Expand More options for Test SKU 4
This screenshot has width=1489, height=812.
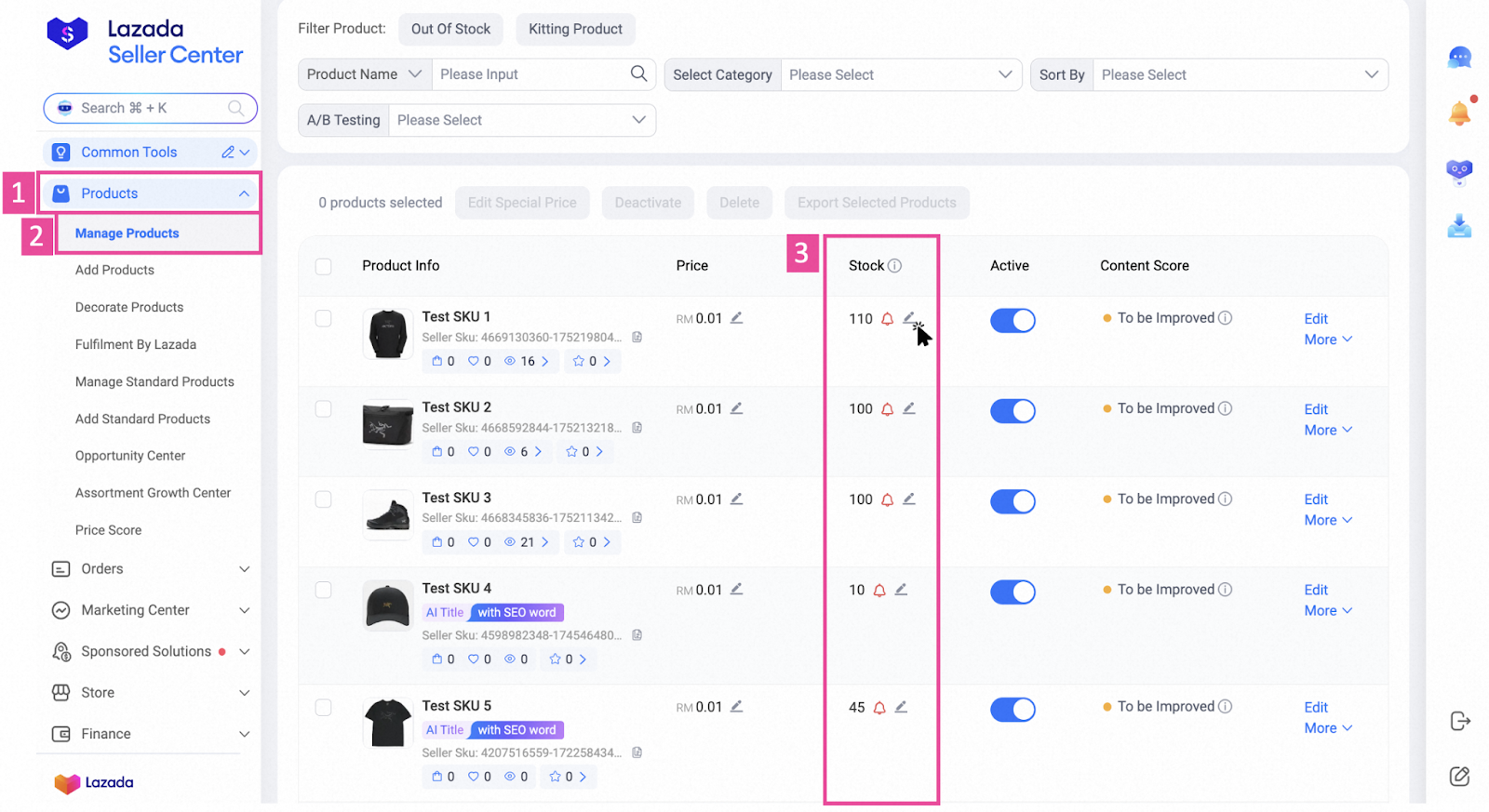click(1328, 610)
